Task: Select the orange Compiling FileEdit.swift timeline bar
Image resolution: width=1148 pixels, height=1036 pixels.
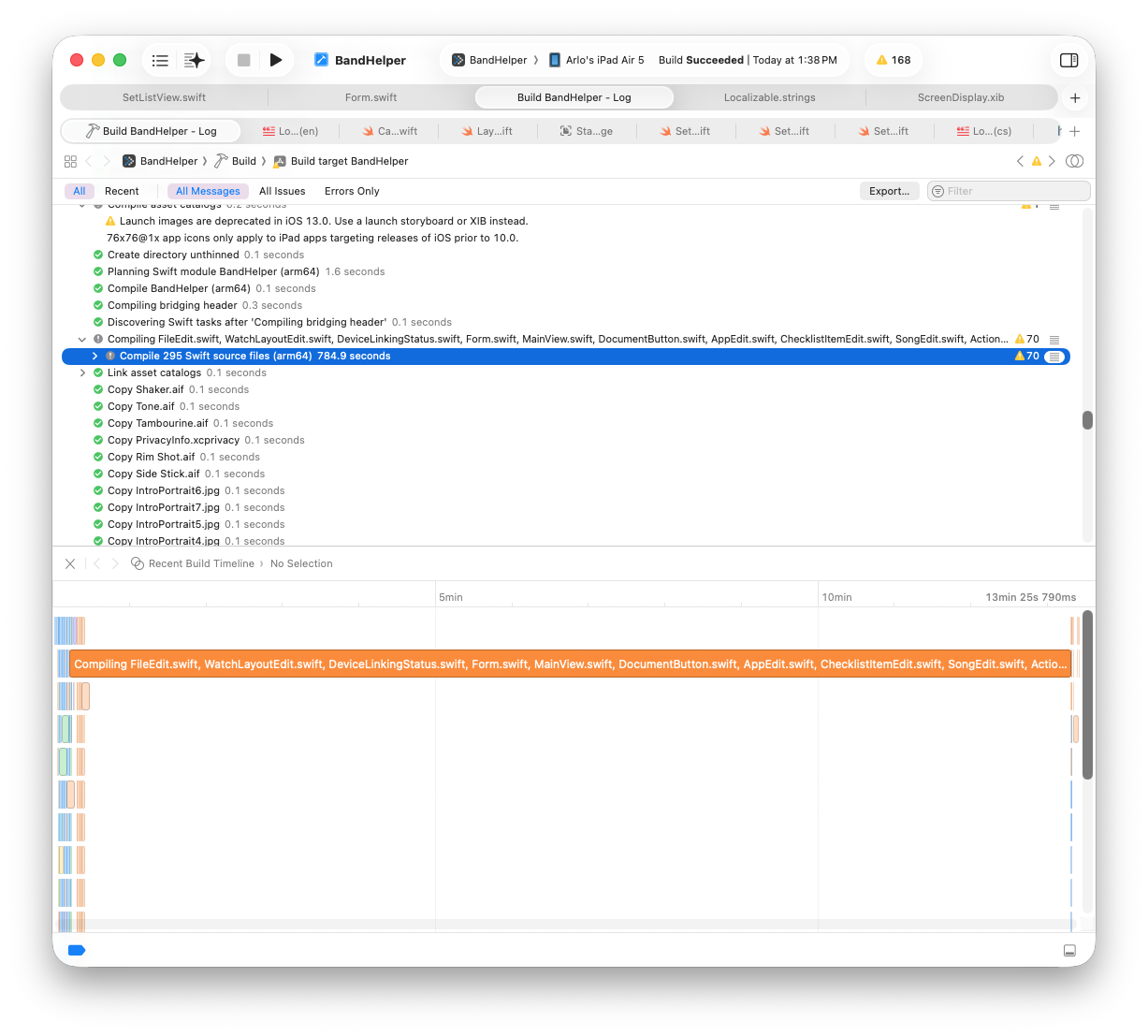Action: pos(569,664)
